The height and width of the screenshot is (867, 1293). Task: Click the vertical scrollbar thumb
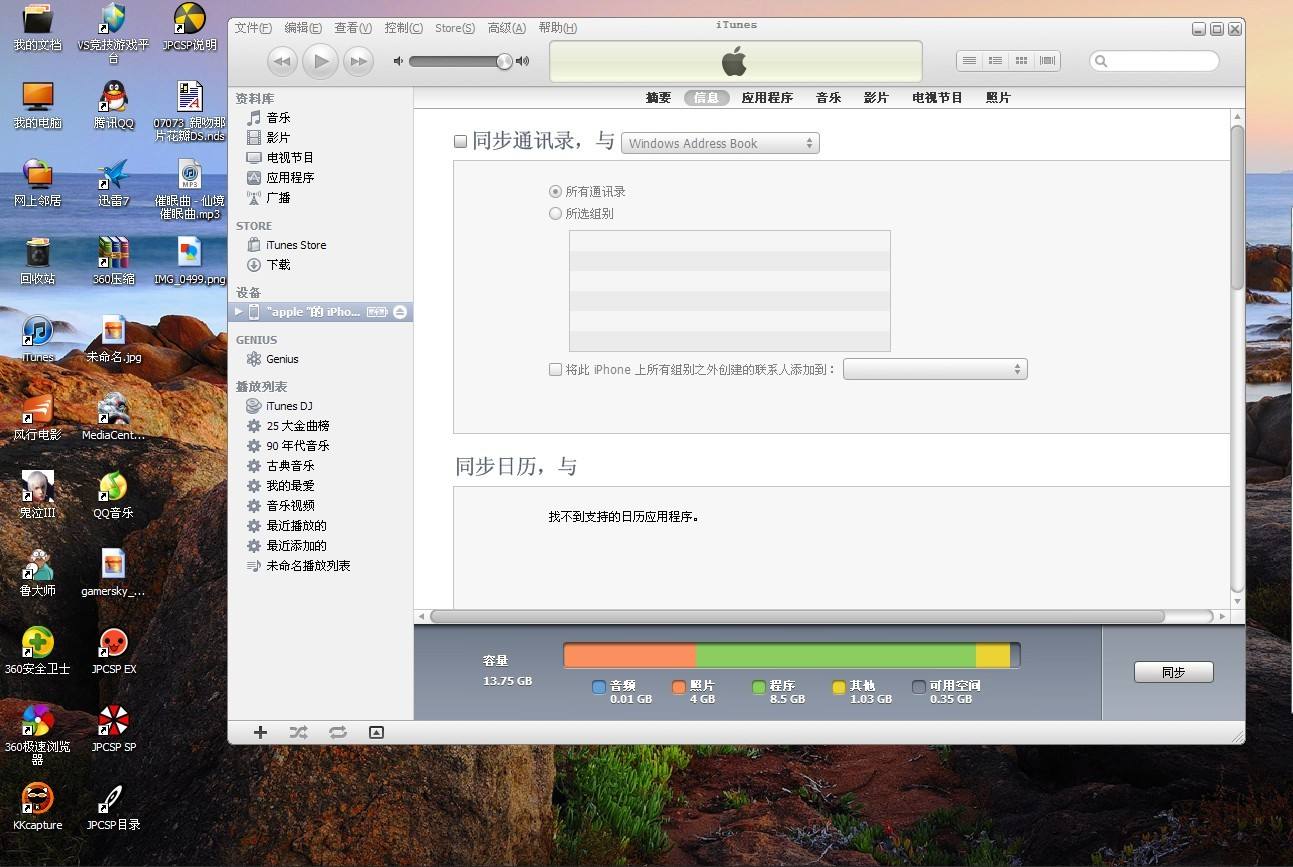1237,208
